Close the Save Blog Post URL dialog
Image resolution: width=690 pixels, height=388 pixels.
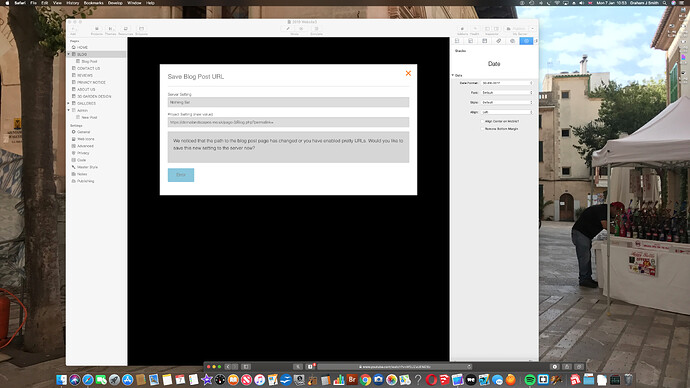408,73
